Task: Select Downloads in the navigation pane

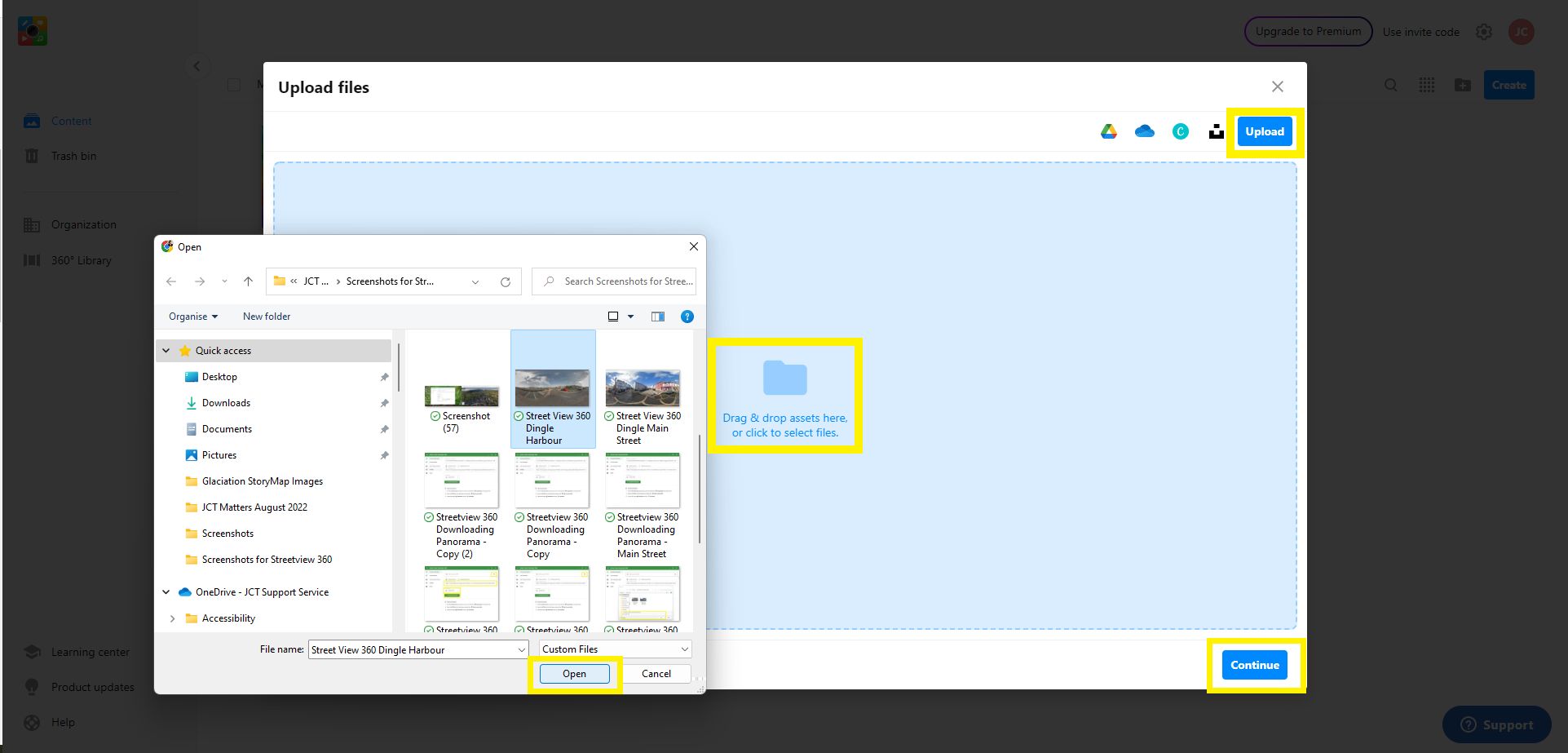Action: coord(226,403)
